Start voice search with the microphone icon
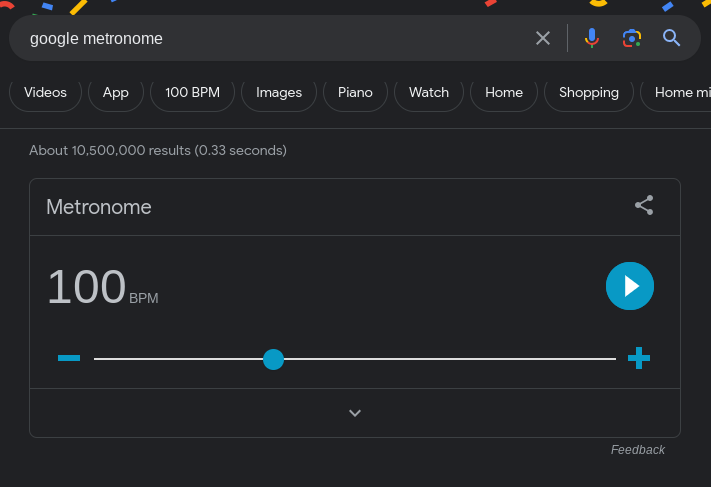 pos(592,38)
